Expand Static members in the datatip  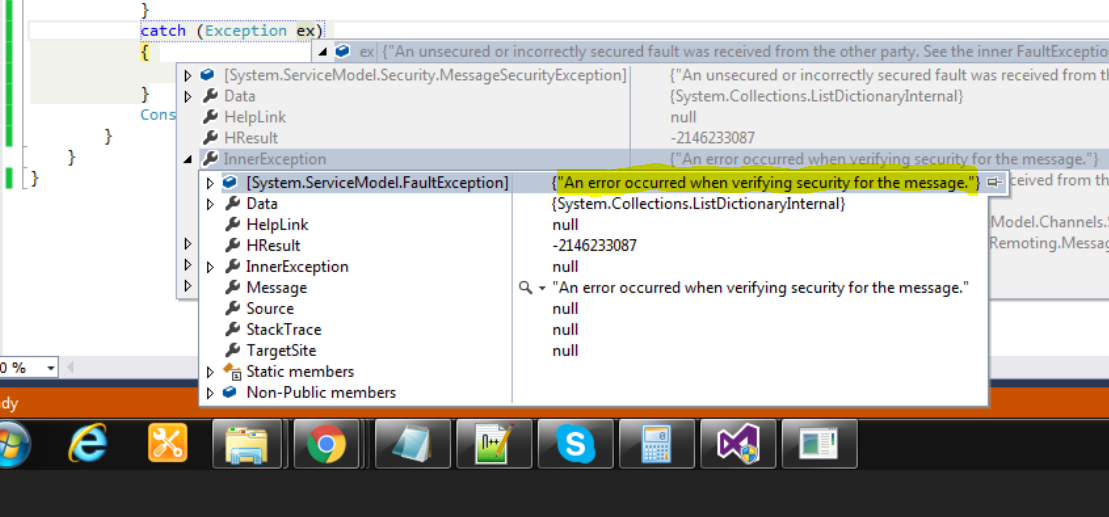(x=210, y=372)
